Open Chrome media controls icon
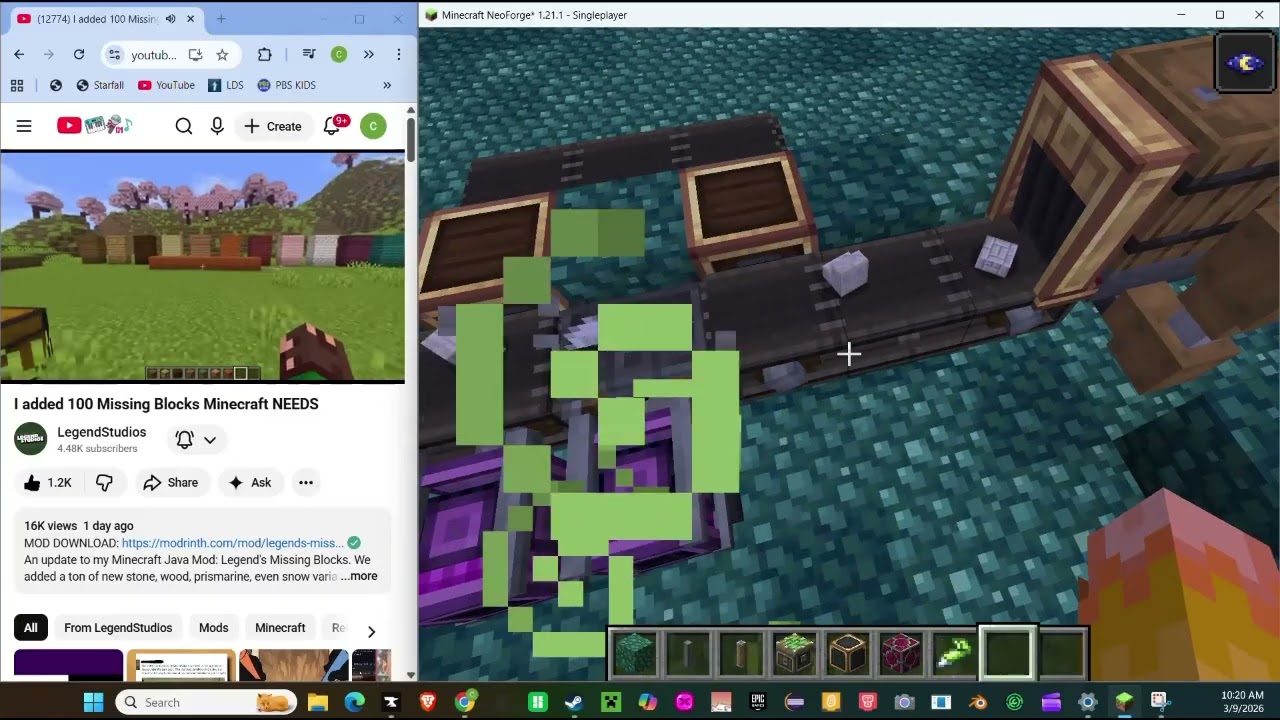Viewport: 1280px width, 720px height. [x=309, y=55]
